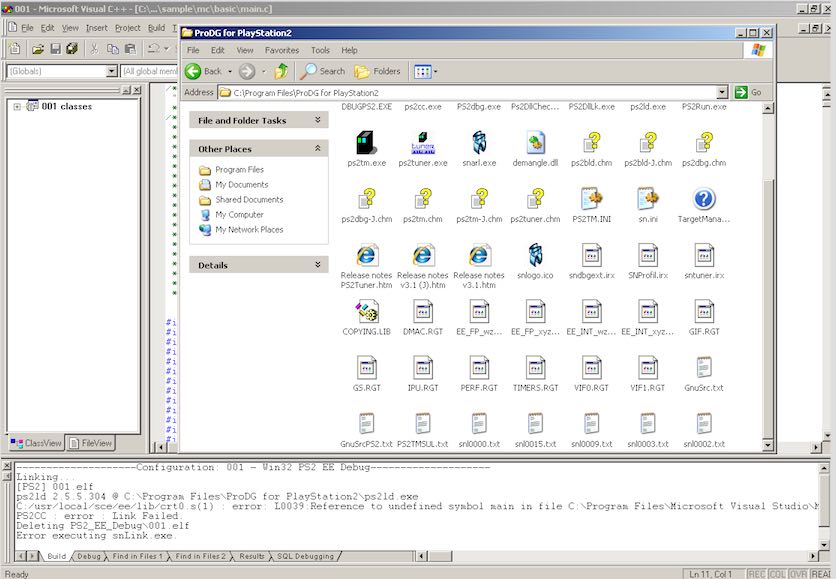The height and width of the screenshot is (579, 836).
Task: Select Release notes PS2Tuner.htm icon
Action: [366, 255]
